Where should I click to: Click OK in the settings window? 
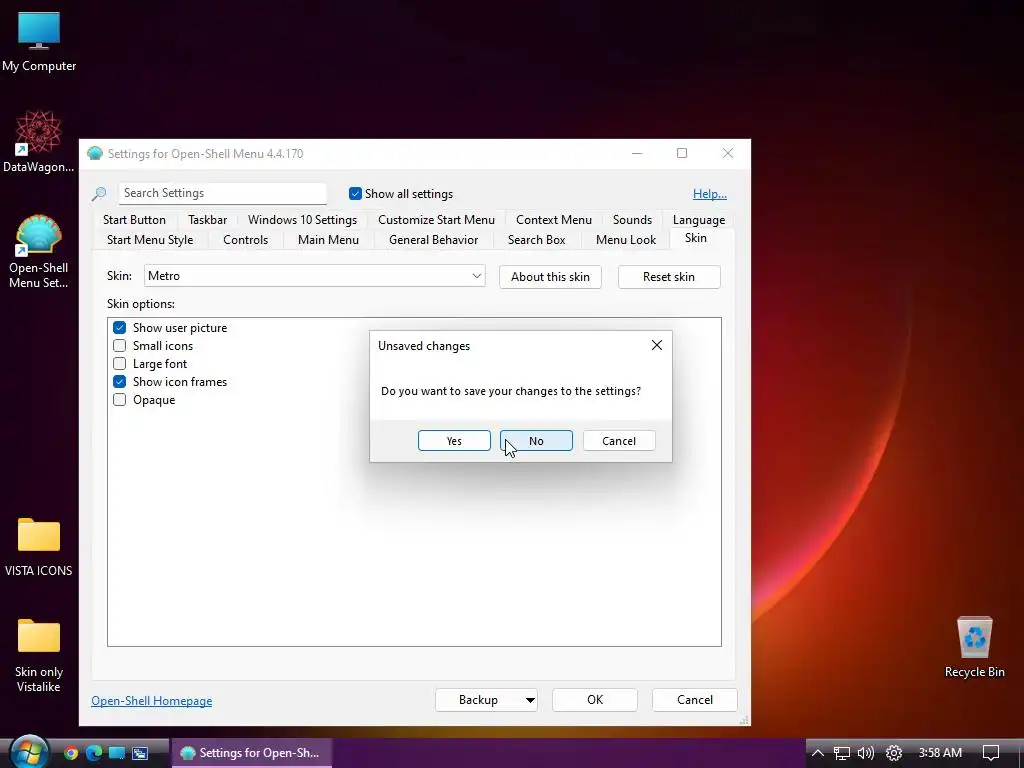pyautogui.click(x=595, y=700)
